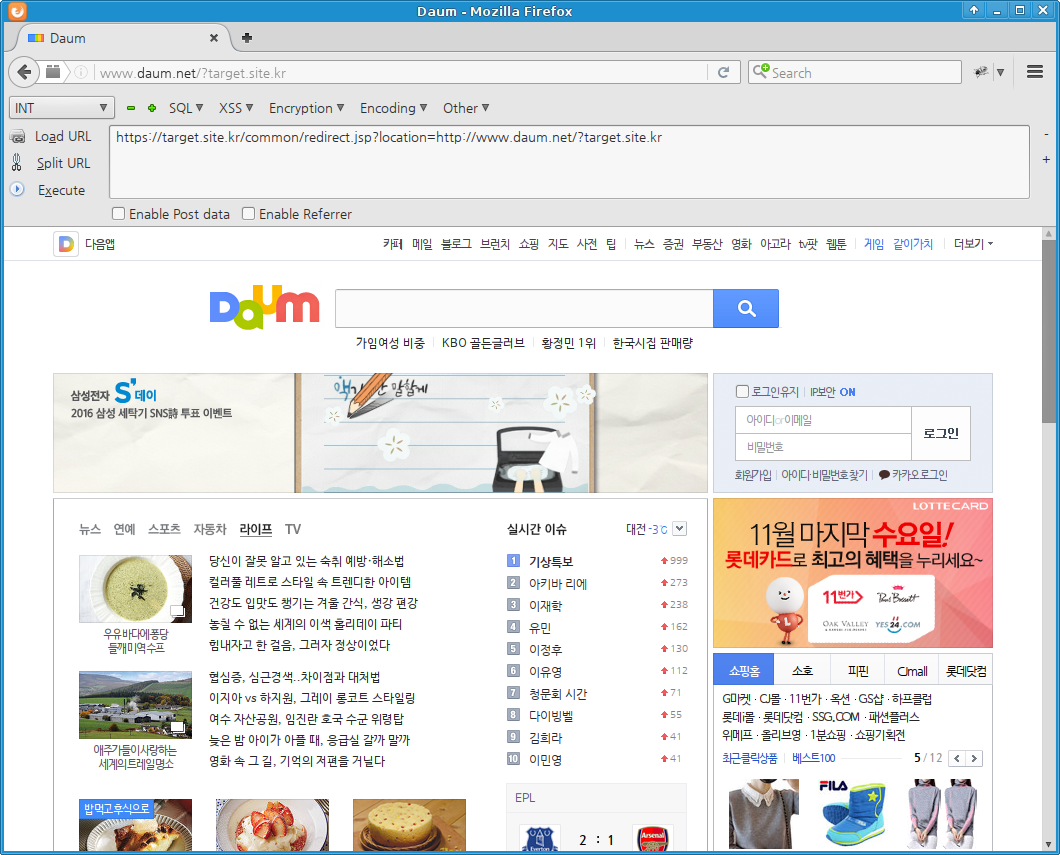Image resolution: width=1060 pixels, height=855 pixels.
Task: Click the Split URL scissors icon
Action: [17, 163]
